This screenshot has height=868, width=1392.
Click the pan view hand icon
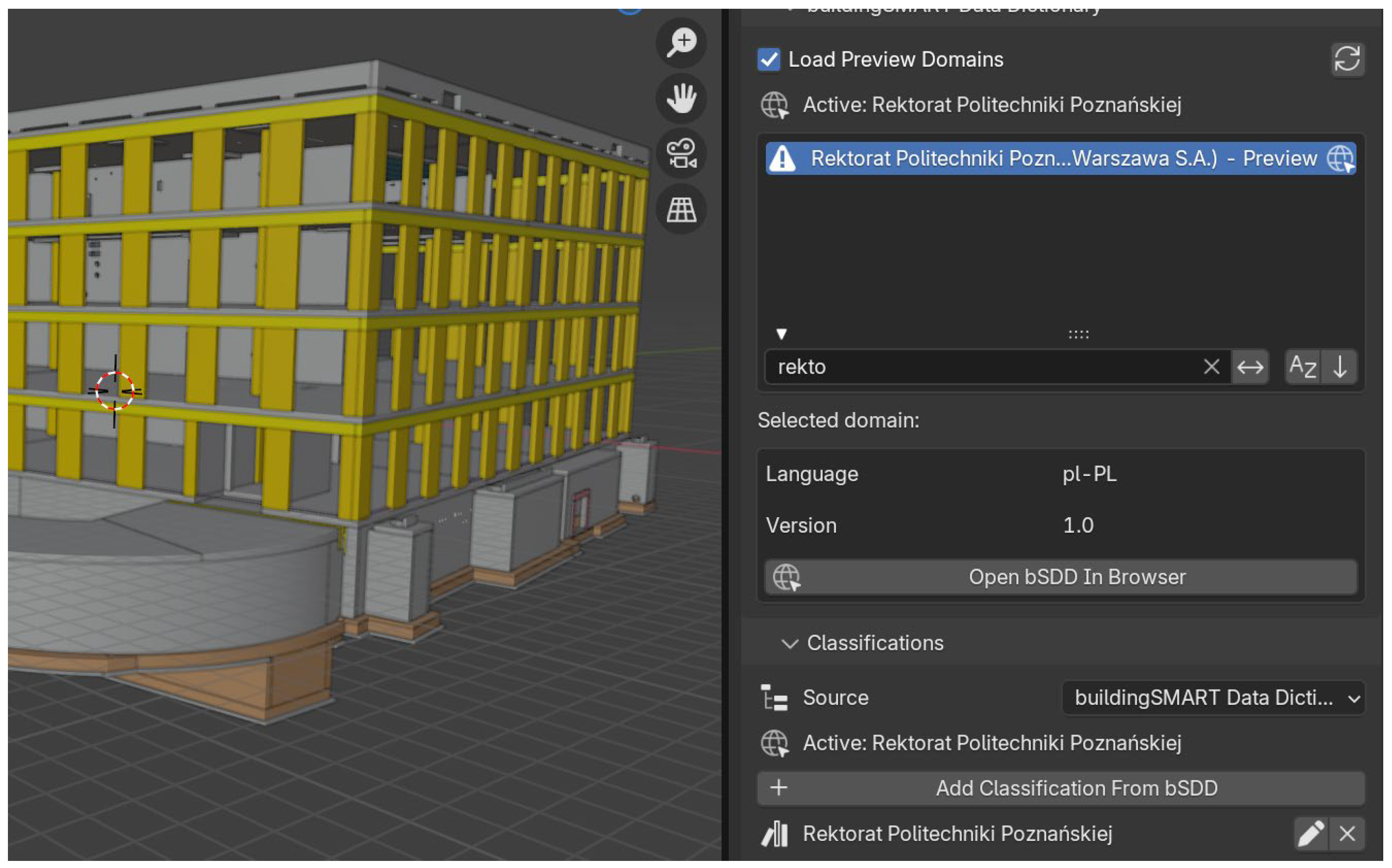[x=681, y=98]
